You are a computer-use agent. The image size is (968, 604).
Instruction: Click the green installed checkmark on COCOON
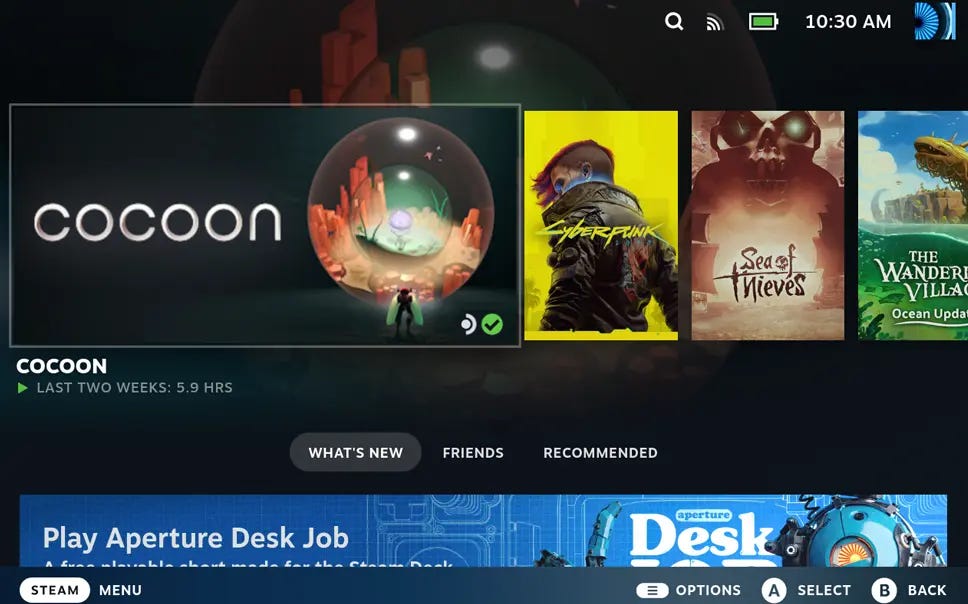[x=492, y=322]
